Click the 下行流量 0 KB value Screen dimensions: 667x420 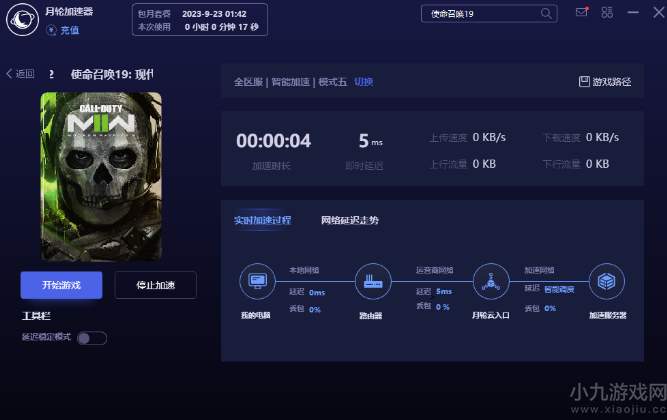coord(597,164)
